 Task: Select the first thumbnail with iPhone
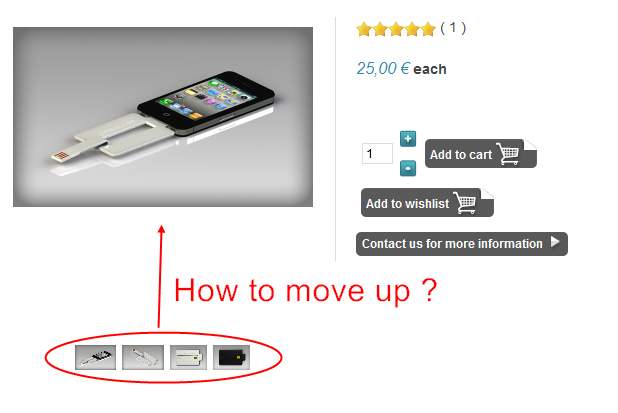pyautogui.click(x=95, y=357)
